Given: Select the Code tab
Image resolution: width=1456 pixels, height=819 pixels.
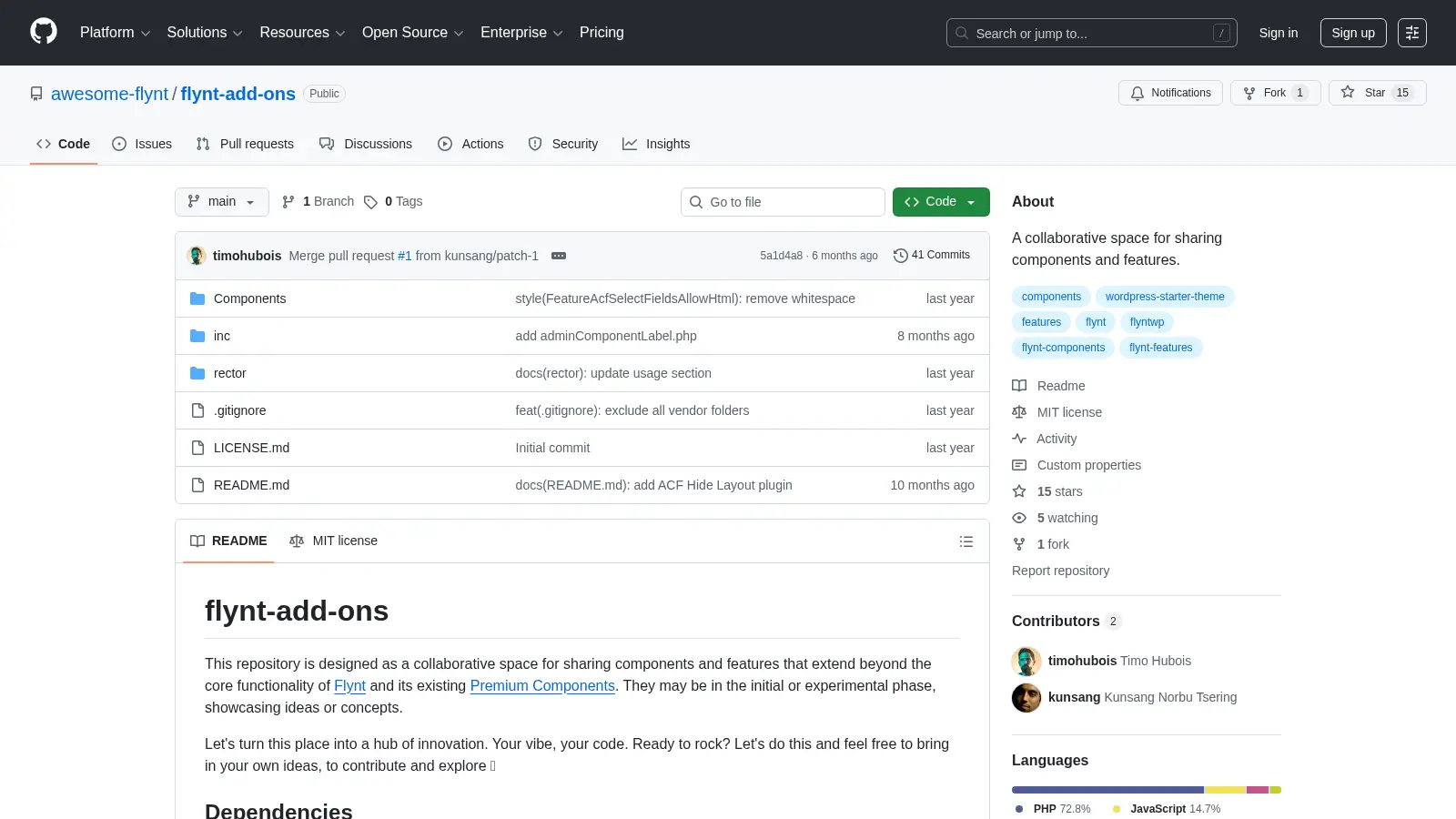Looking at the screenshot, I should 64,144.
